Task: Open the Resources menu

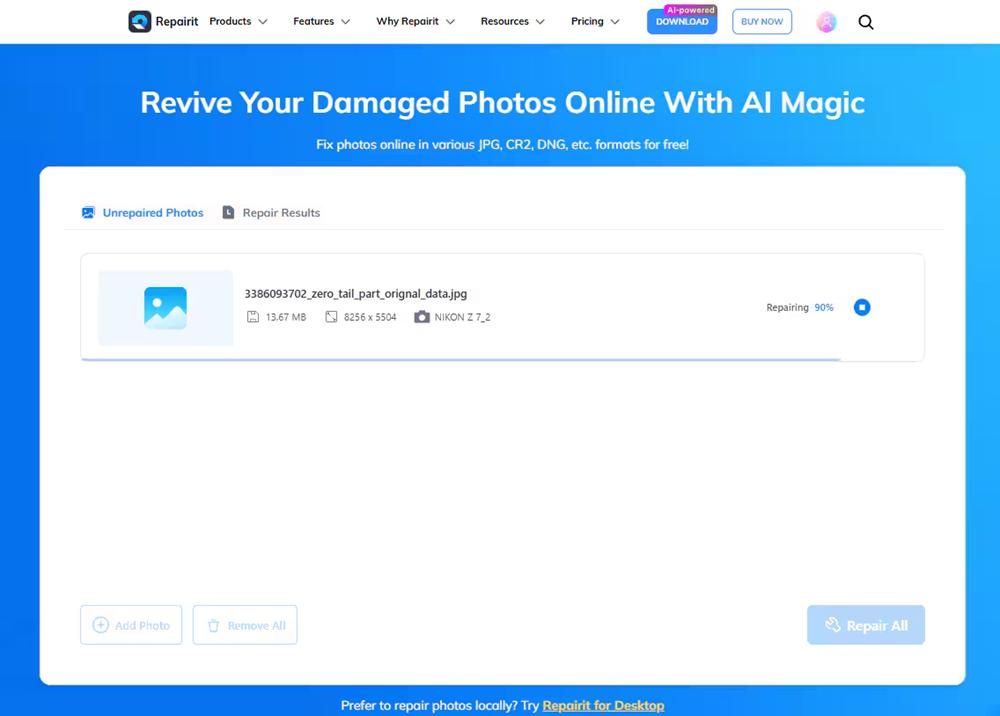Action: coord(513,22)
